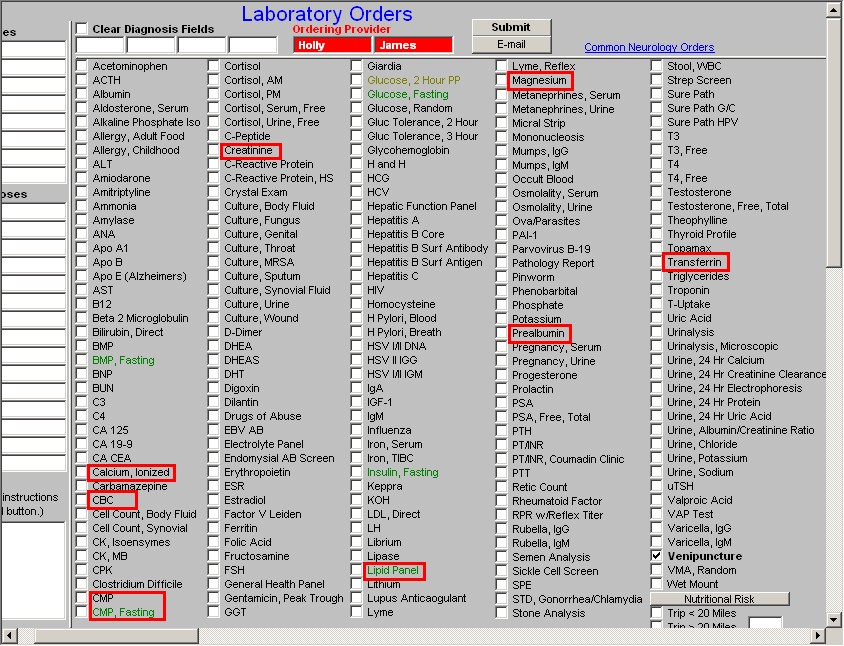
Task: Tick the Transferrin checkbox
Action: (x=656, y=262)
